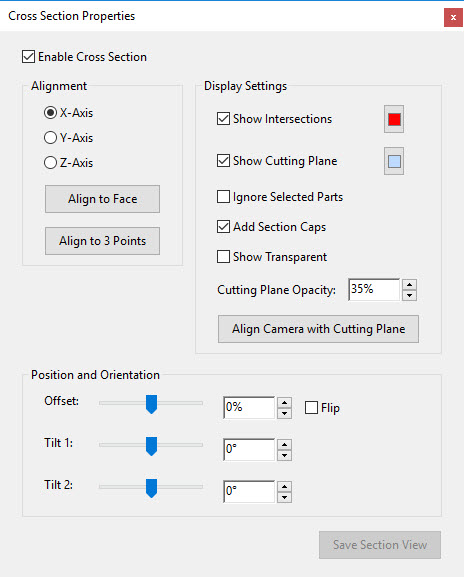Viewport: 464px width, 577px height.
Task: Increase Offset value using up spinner
Action: [284, 403]
